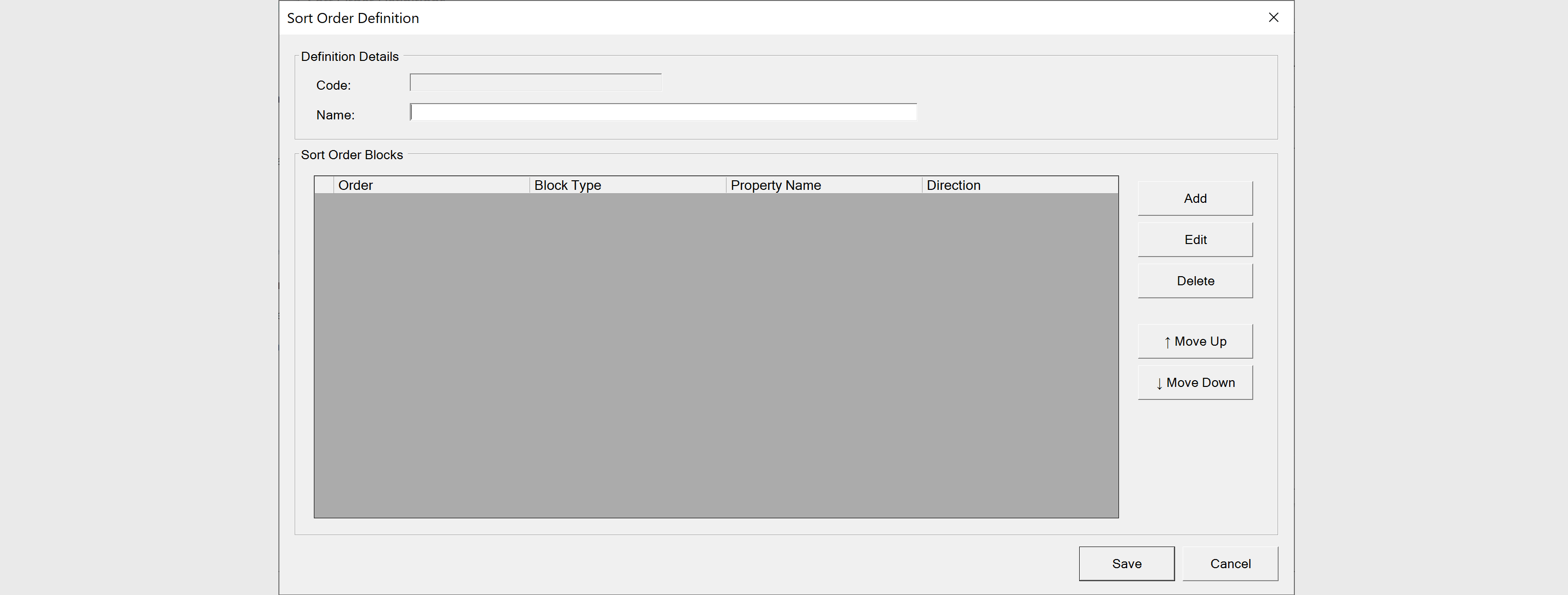Click the Sort Order Definition title bar
The width and height of the screenshot is (1568, 595).
point(353,18)
